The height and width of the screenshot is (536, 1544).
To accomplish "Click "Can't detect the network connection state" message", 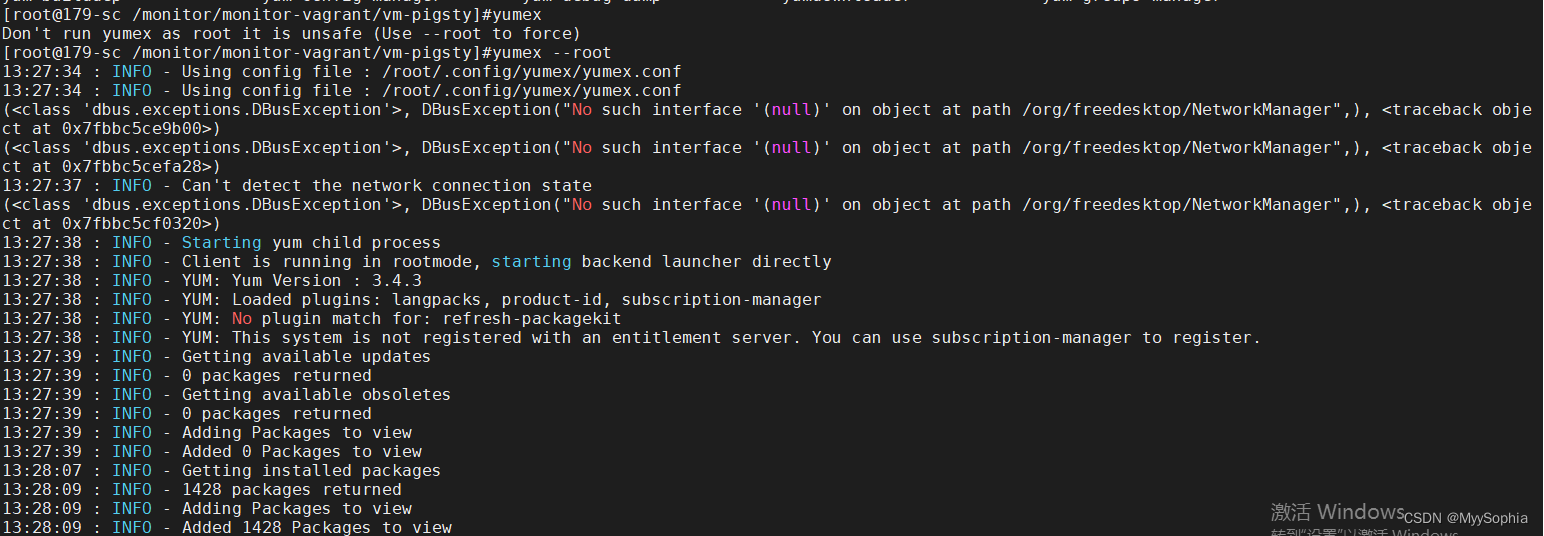I will coord(386,186).
